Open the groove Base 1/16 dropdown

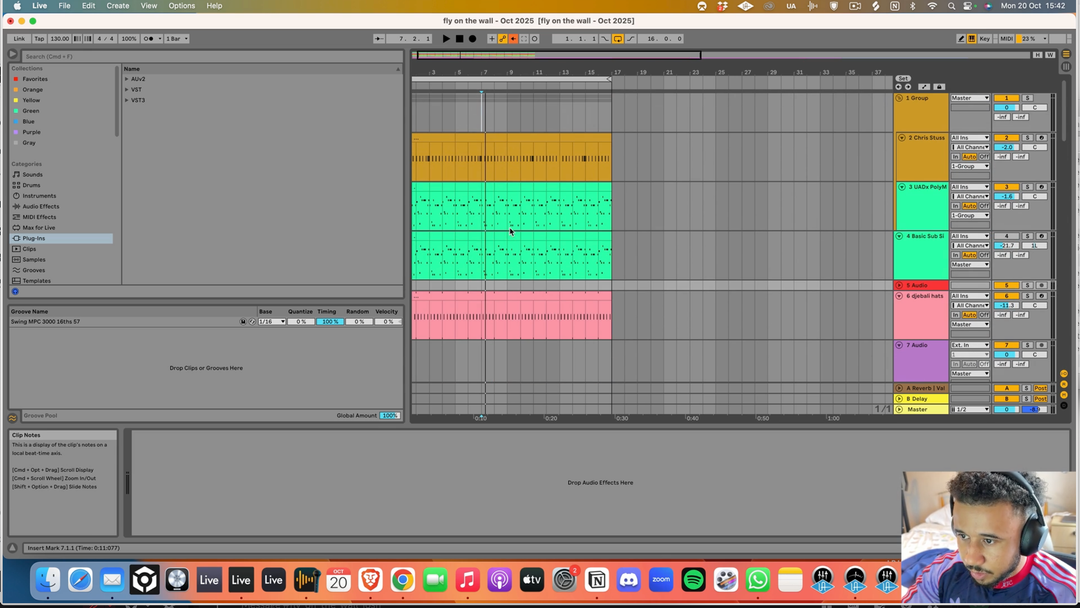(x=271, y=322)
